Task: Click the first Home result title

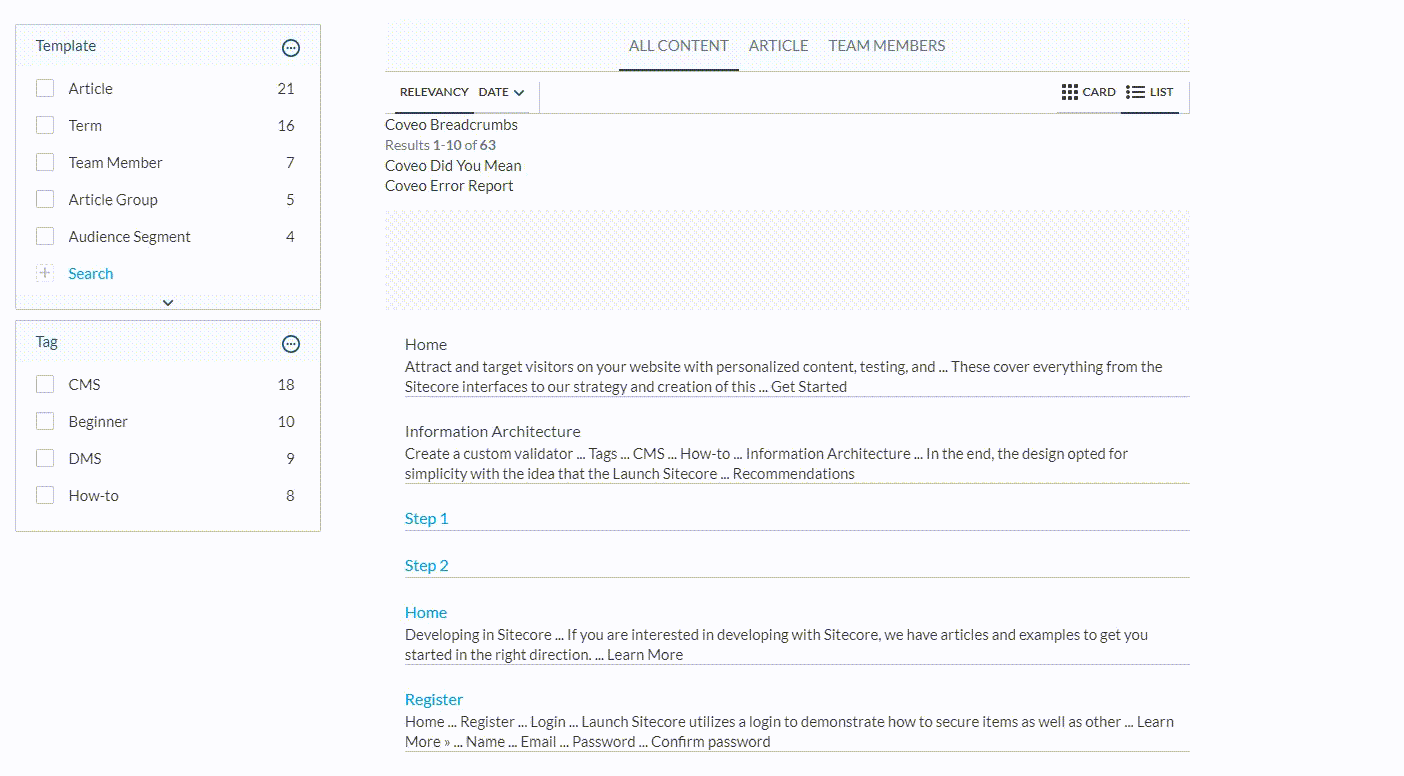Action: pyautogui.click(x=426, y=344)
